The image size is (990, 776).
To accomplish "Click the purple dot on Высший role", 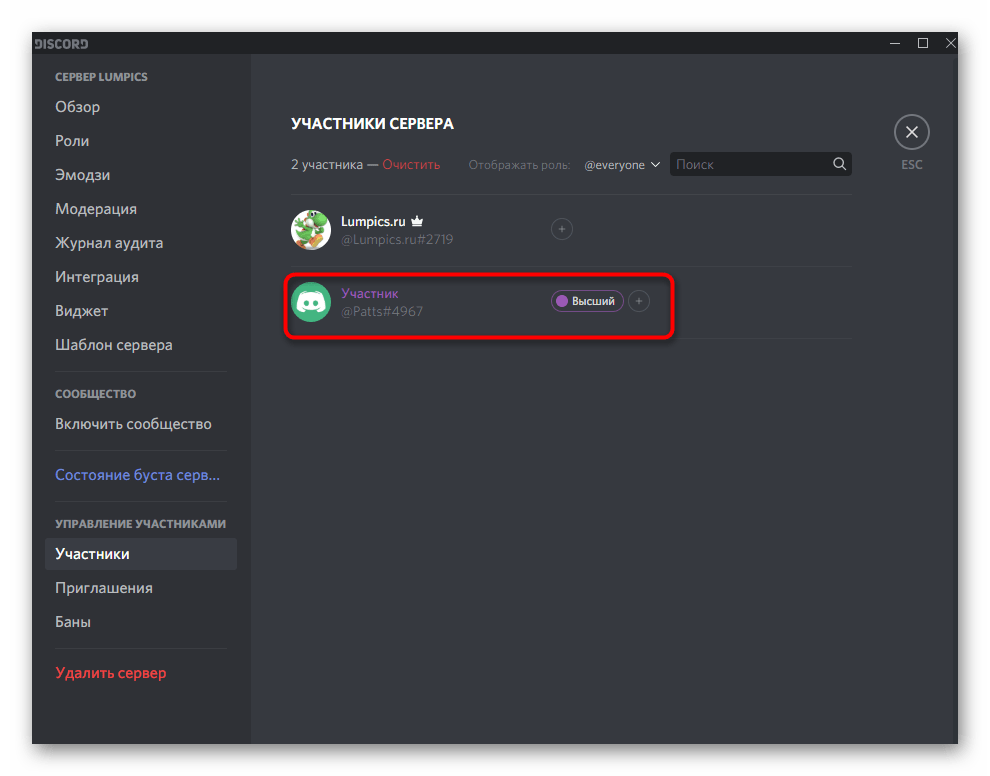I will click(x=562, y=301).
